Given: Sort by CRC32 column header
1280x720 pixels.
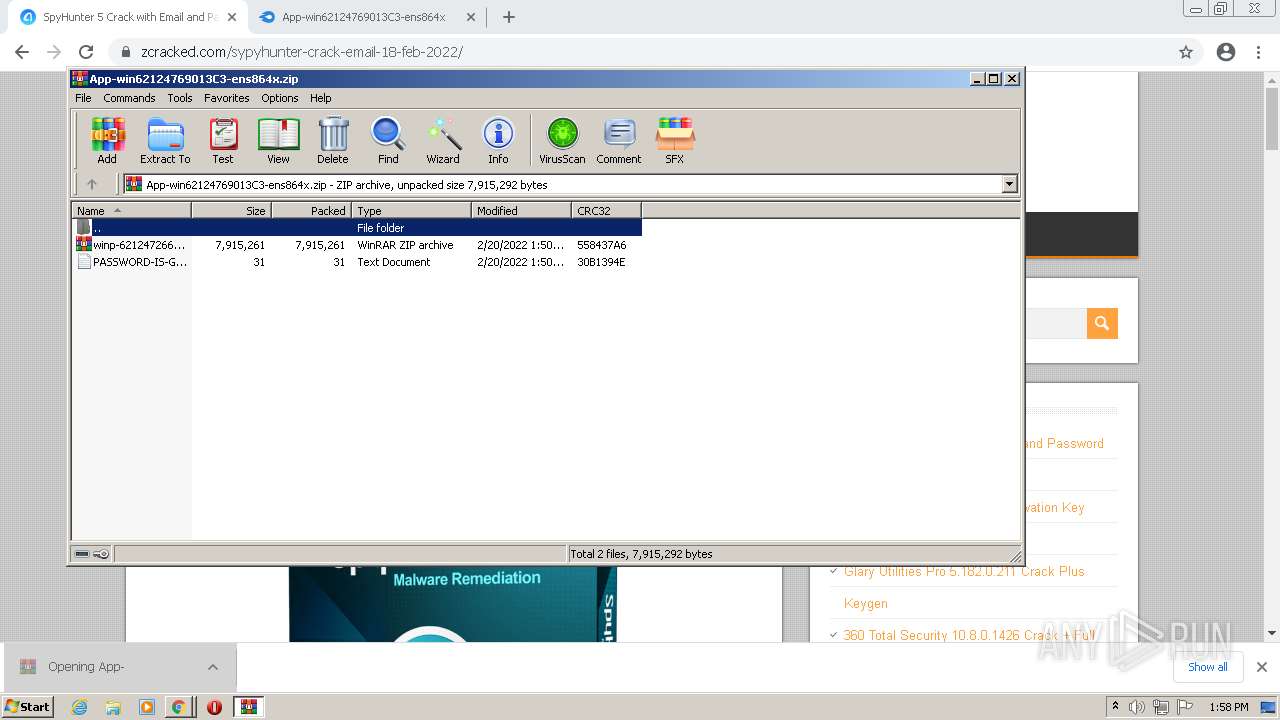Looking at the screenshot, I should point(607,210).
